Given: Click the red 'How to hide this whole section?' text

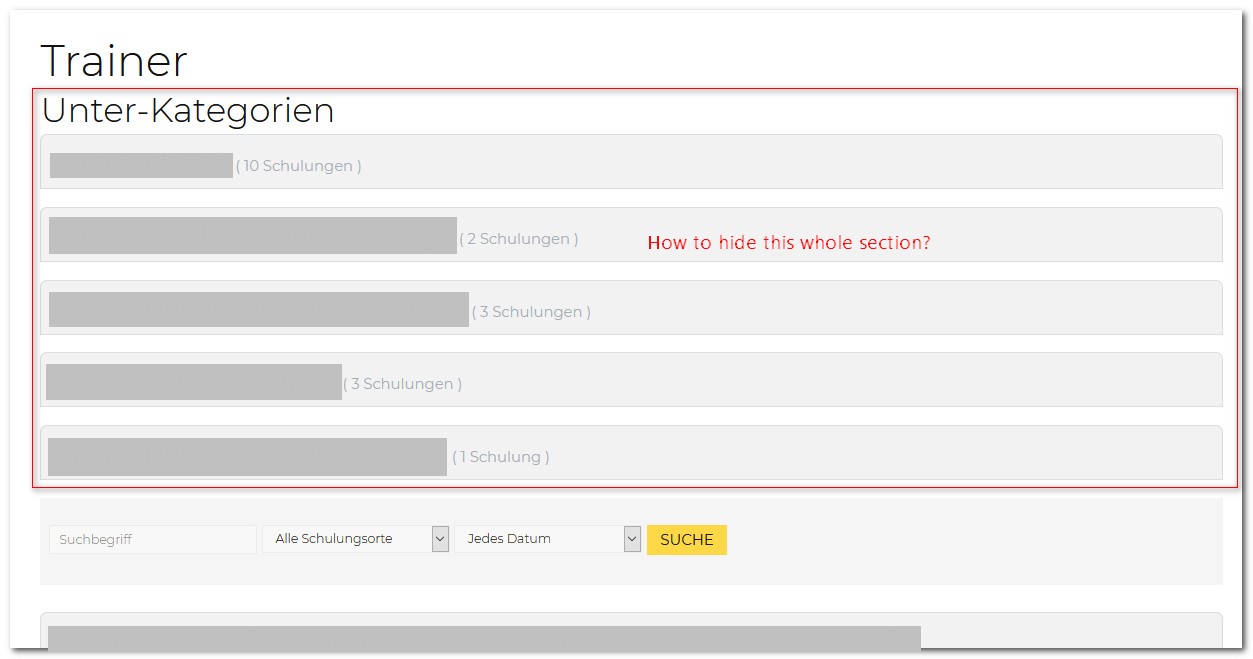Looking at the screenshot, I should 788,243.
